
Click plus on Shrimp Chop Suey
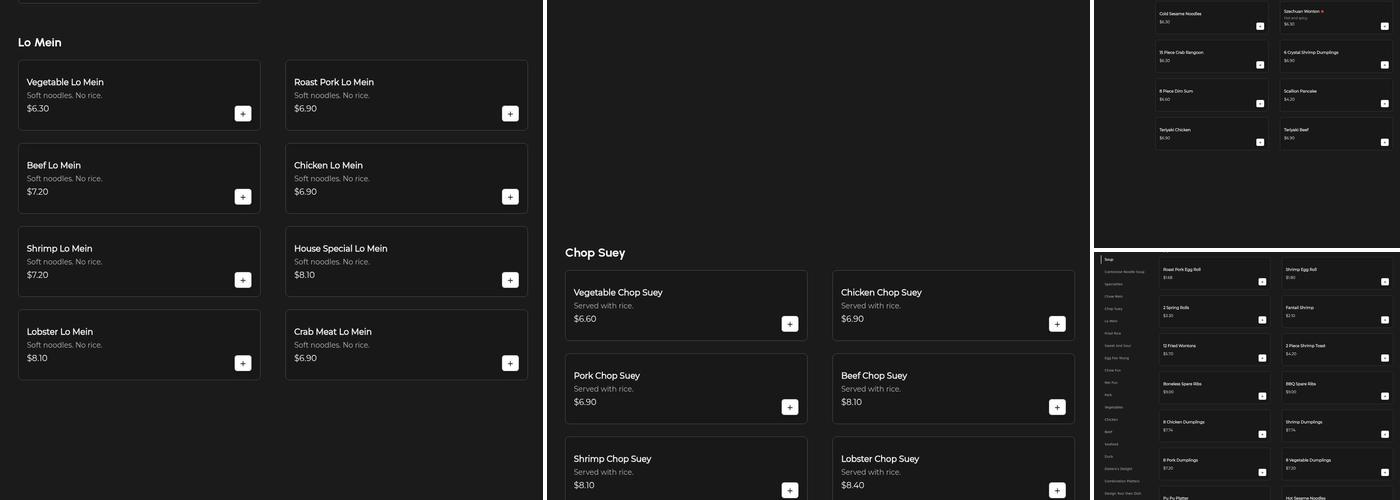(790, 490)
